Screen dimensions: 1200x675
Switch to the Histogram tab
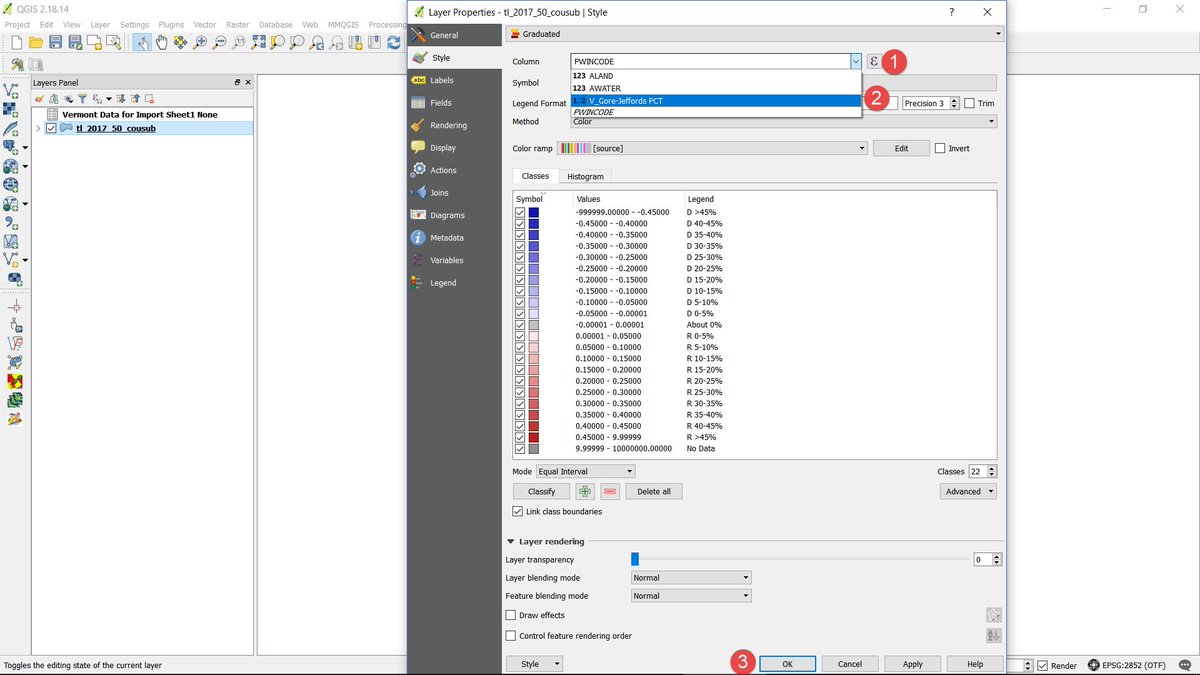585,176
